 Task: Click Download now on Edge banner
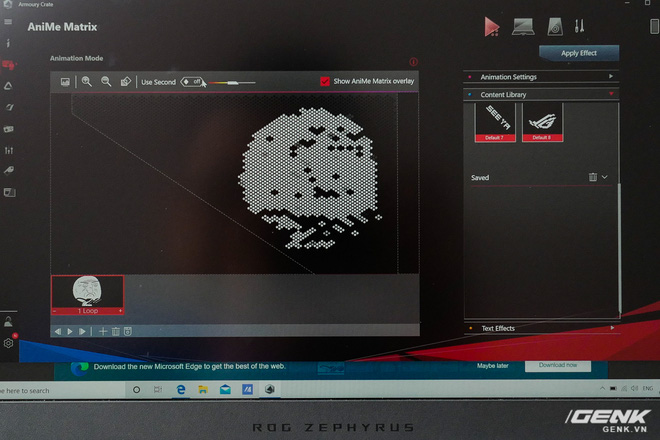(558, 365)
